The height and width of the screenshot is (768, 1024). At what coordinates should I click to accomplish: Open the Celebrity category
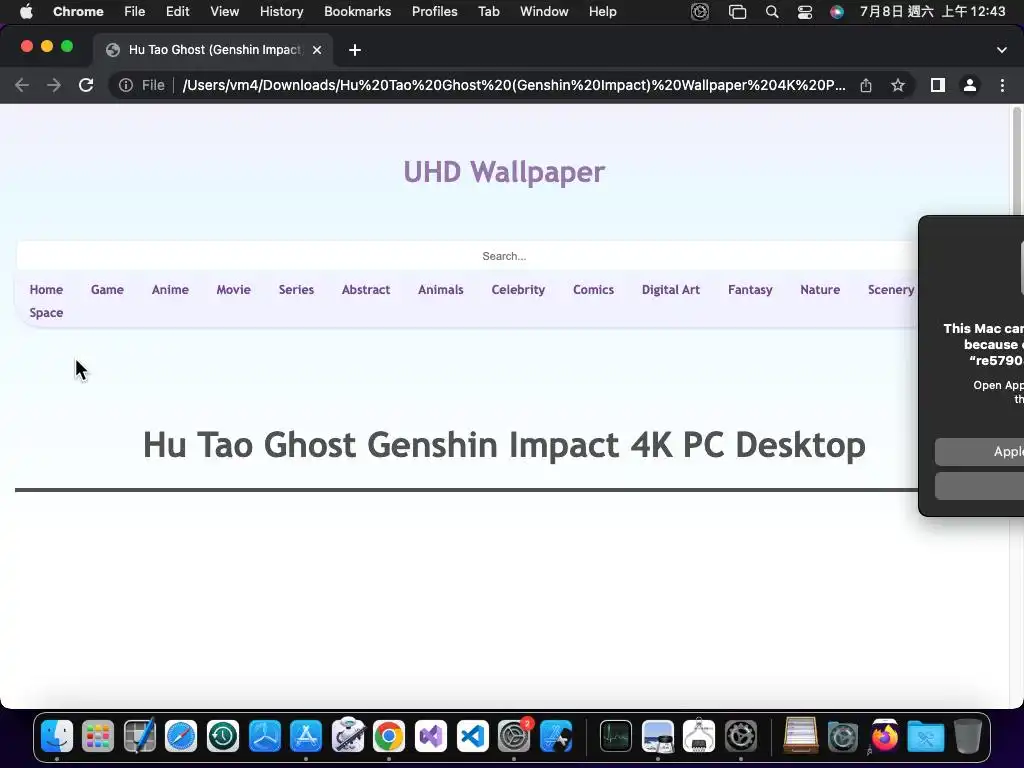(518, 290)
